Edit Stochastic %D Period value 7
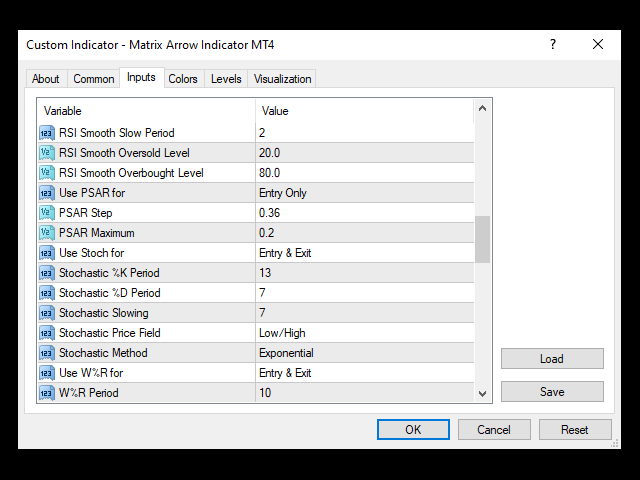The width and height of the screenshot is (640, 480). pyautogui.click(x=365, y=293)
